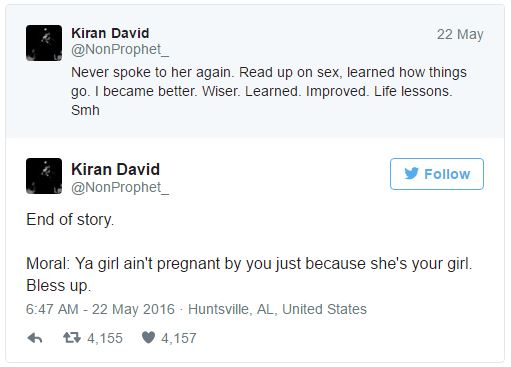
Task: Open Huntsville, AL, United States location
Action: pos(277,309)
